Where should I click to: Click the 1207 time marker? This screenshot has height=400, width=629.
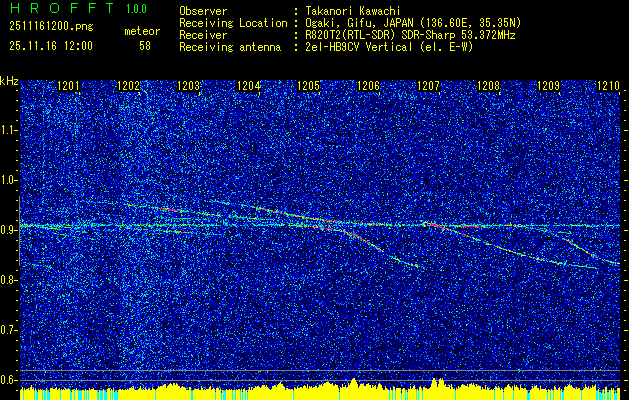(x=429, y=85)
